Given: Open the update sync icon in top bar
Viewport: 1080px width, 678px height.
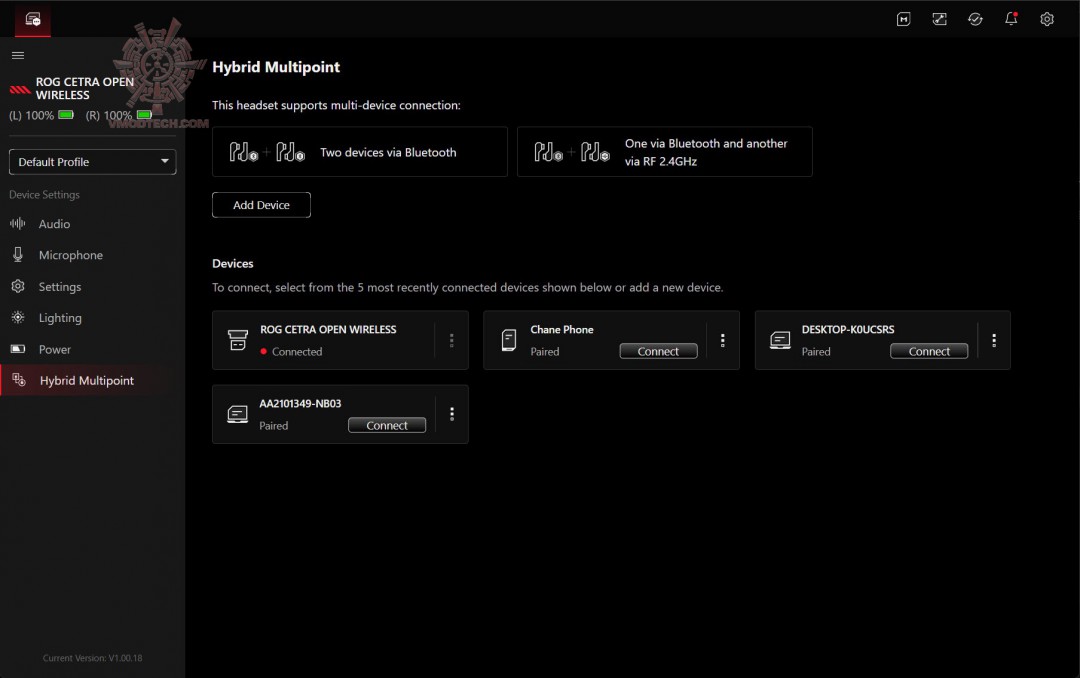Looking at the screenshot, I should (975, 19).
